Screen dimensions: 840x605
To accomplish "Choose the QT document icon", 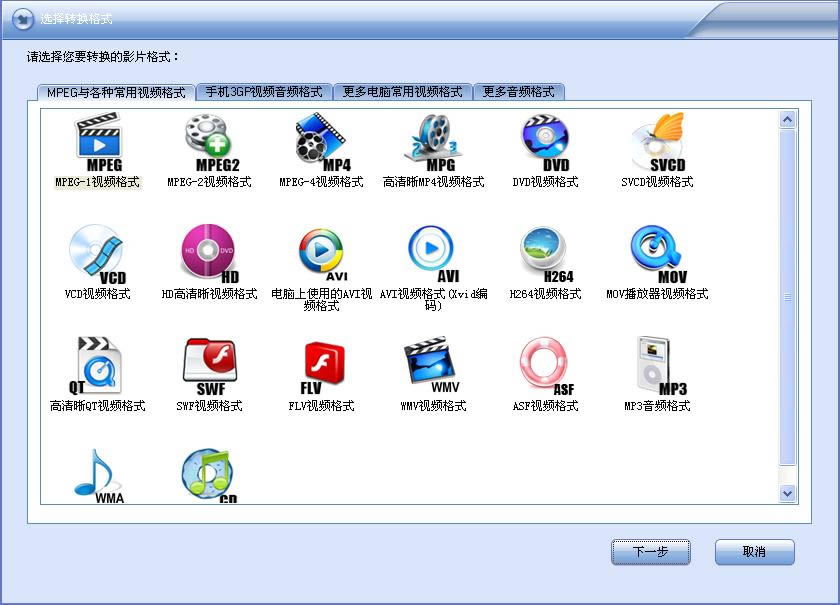I will point(96,366).
